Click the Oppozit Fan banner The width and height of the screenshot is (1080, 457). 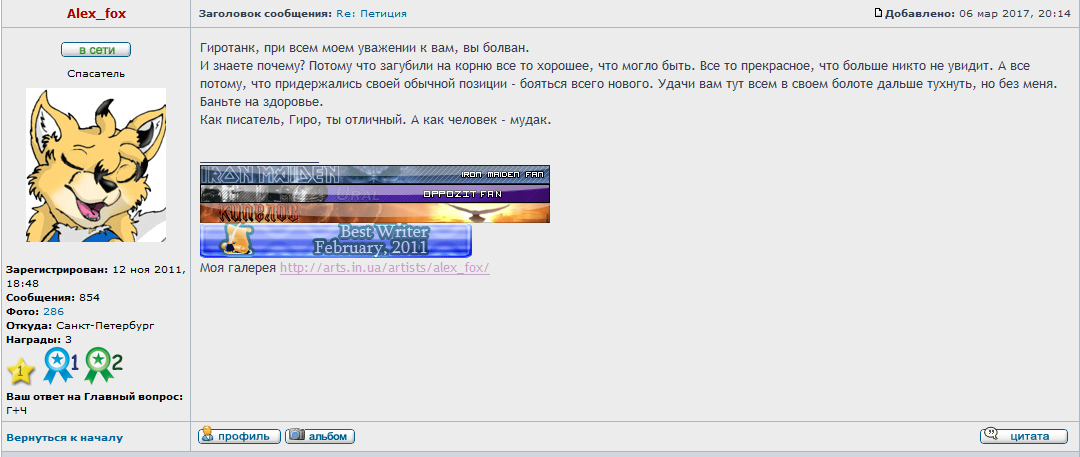375,194
